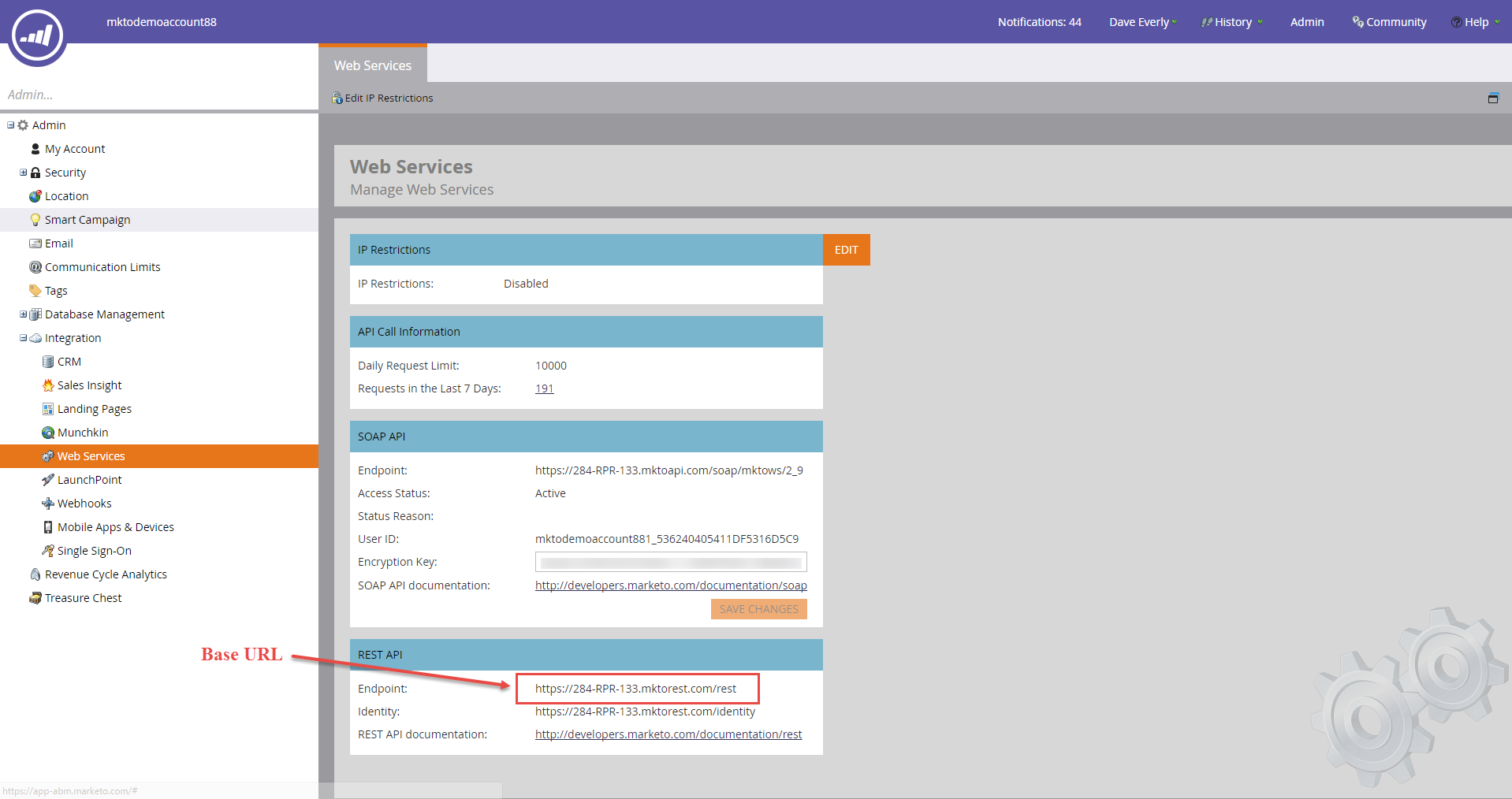1512x799 pixels.
Task: Click the Landing Pages icon
Action: coord(48,409)
